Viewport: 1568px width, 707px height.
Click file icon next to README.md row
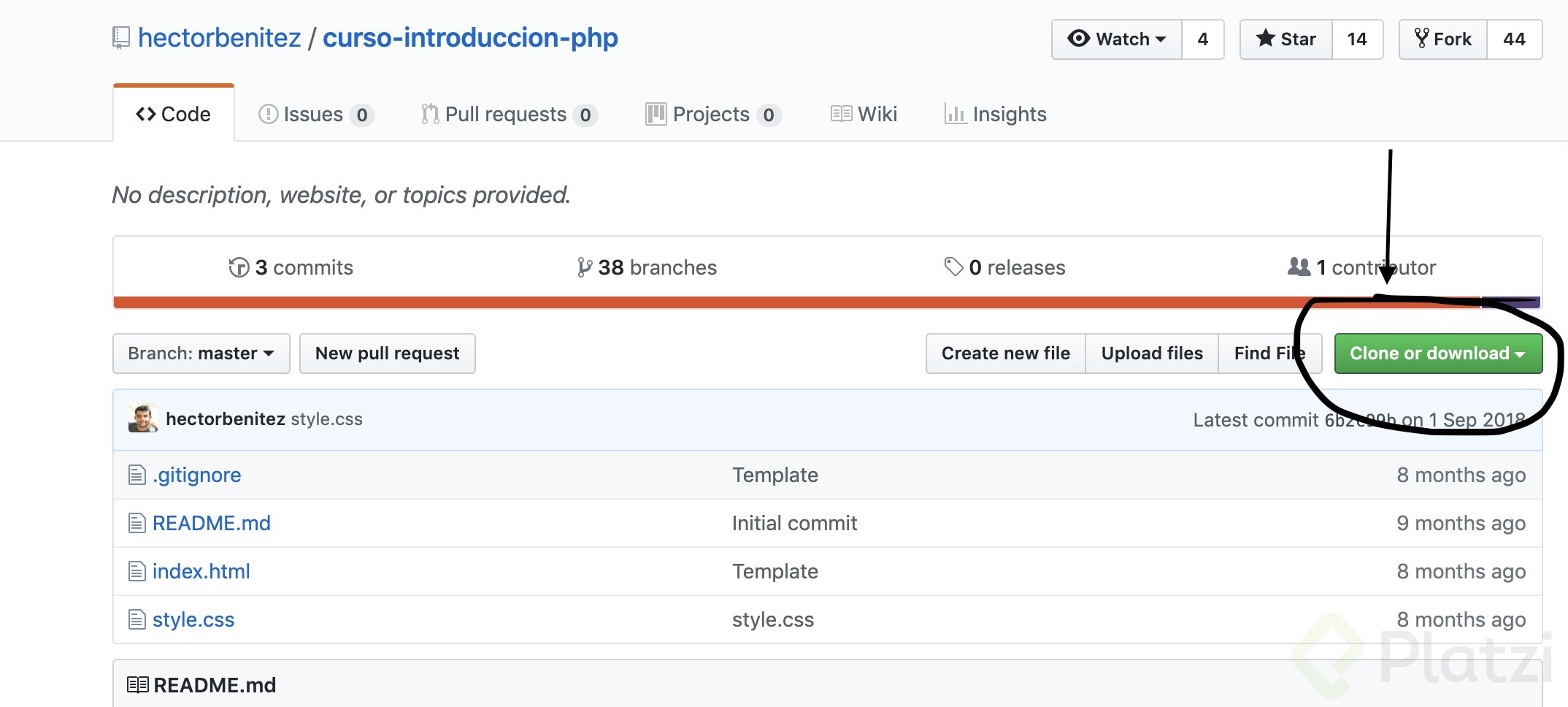coord(137,523)
